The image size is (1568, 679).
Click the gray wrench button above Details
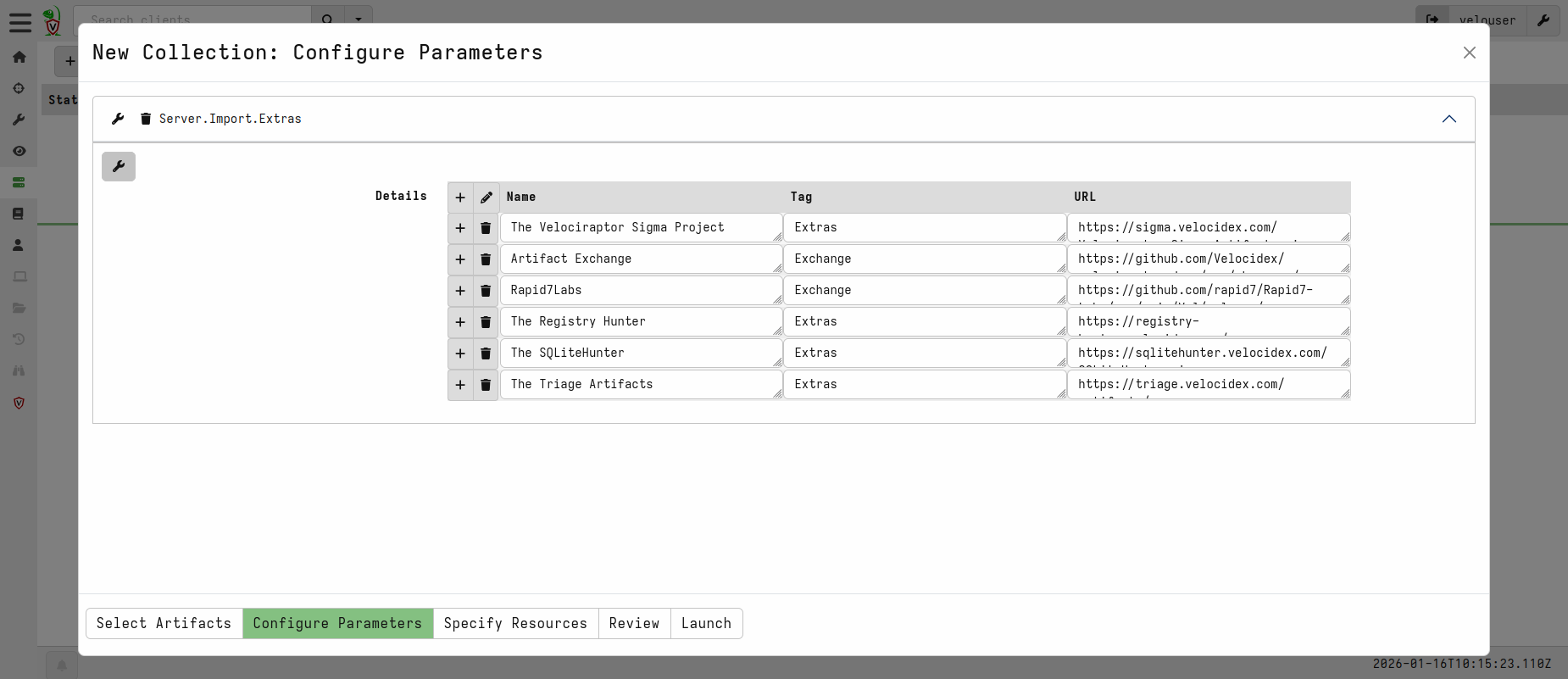pyautogui.click(x=119, y=166)
